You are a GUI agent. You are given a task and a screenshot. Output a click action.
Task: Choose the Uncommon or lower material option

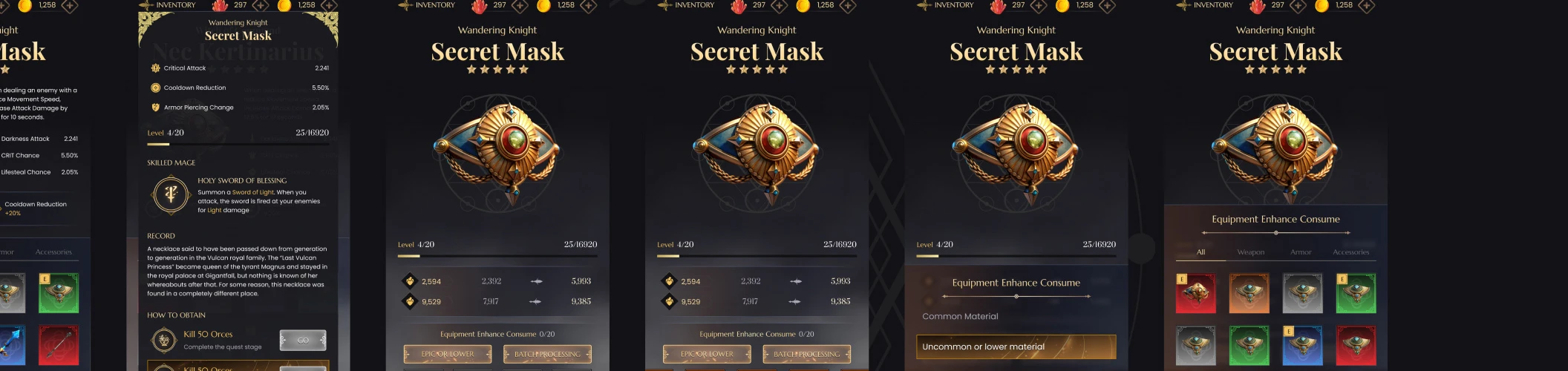click(x=1016, y=347)
